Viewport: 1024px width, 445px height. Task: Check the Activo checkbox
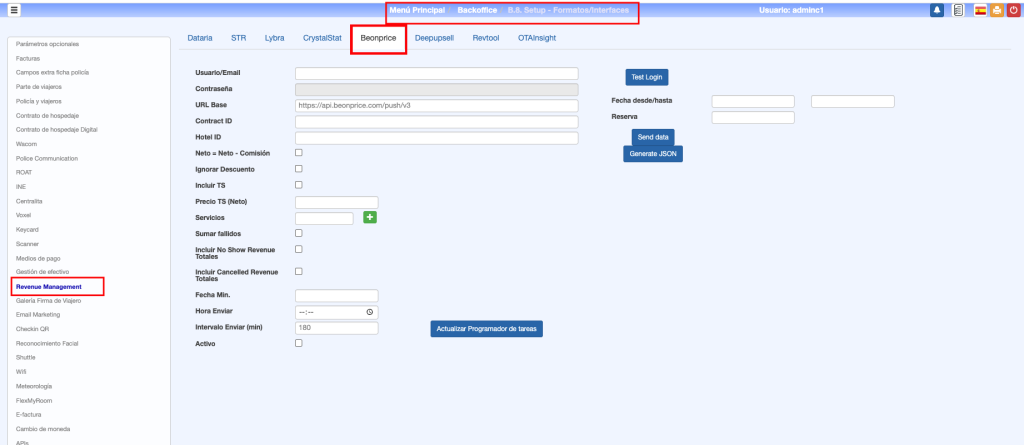click(299, 343)
